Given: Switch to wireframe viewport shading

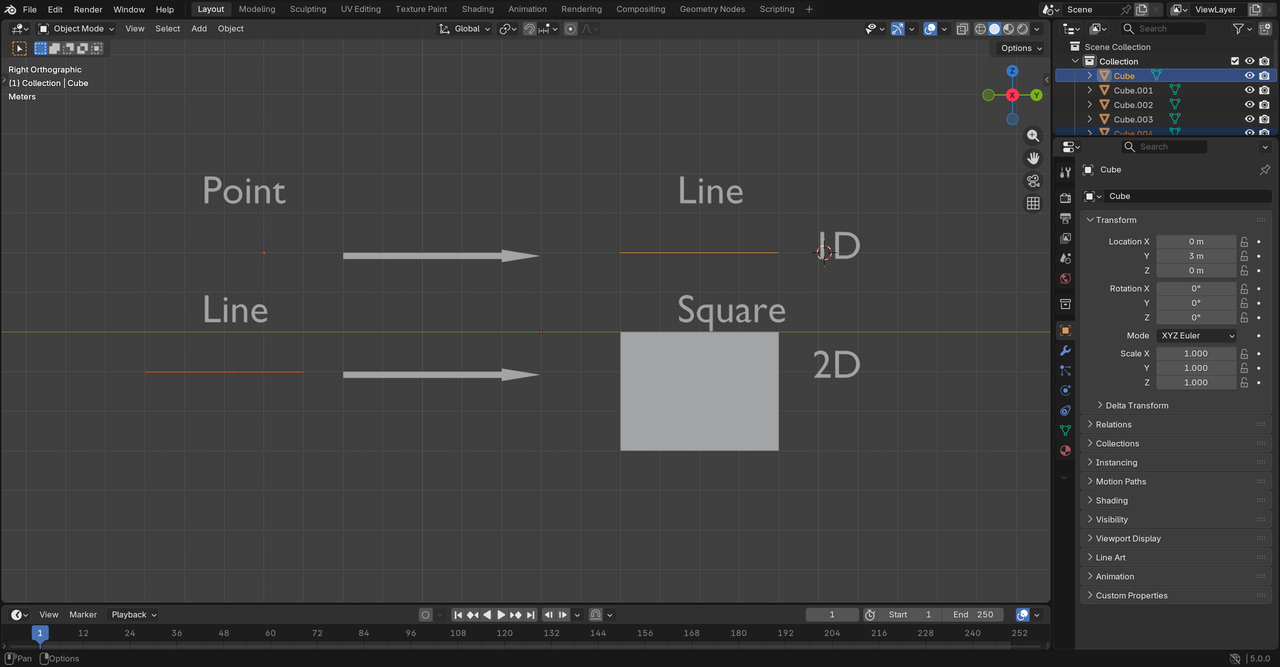Looking at the screenshot, I should [980, 29].
